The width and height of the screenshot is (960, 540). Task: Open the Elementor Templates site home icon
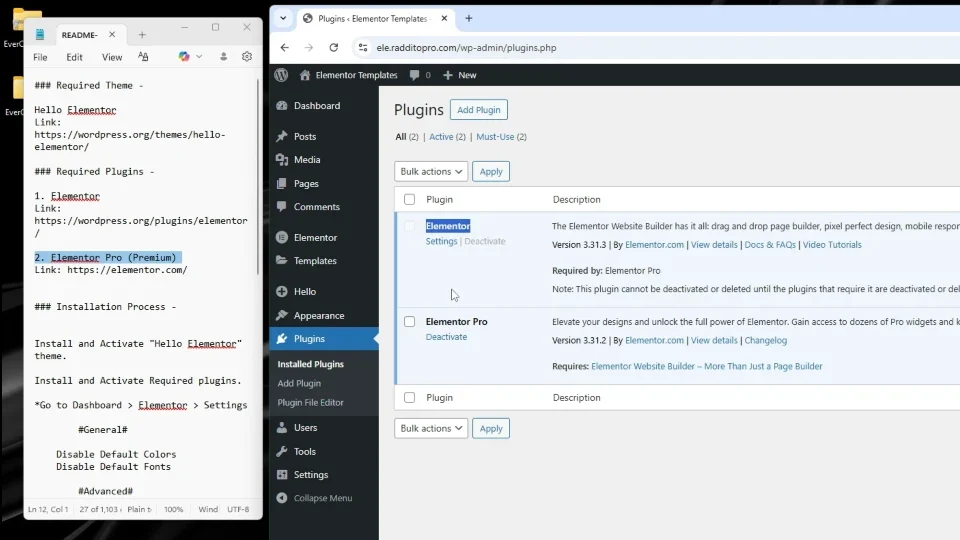304,75
